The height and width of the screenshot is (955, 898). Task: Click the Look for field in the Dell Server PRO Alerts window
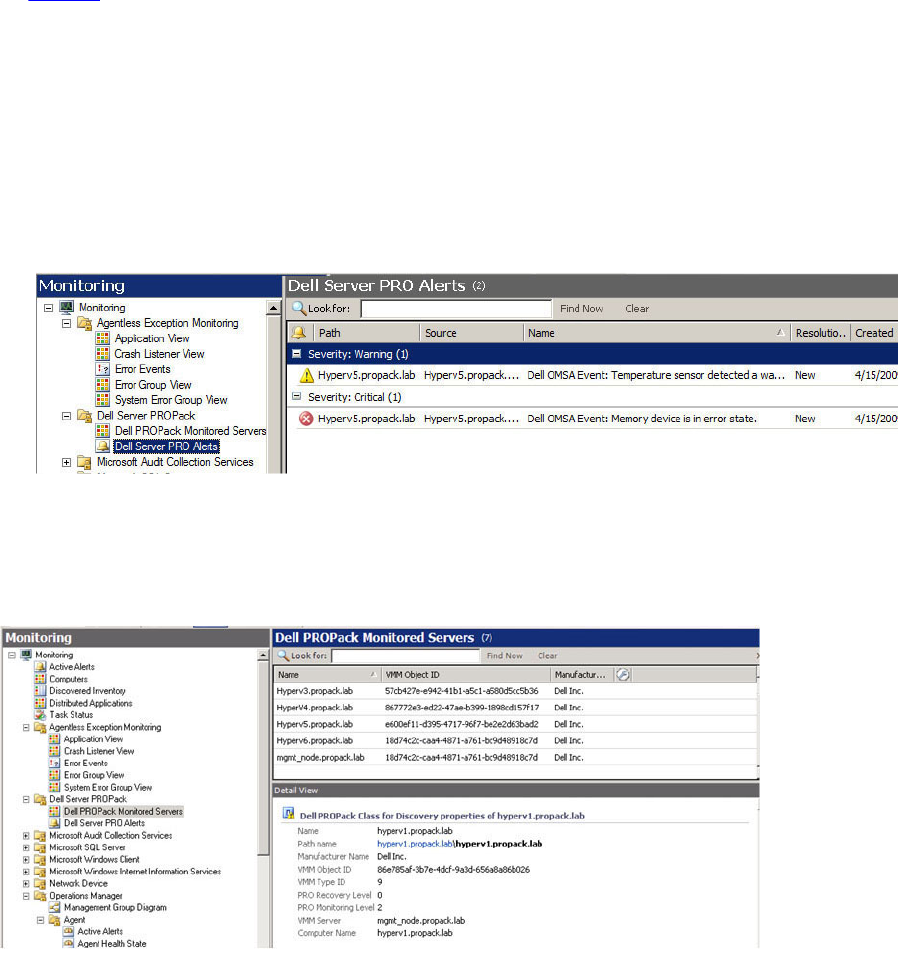pyautogui.click(x=456, y=308)
